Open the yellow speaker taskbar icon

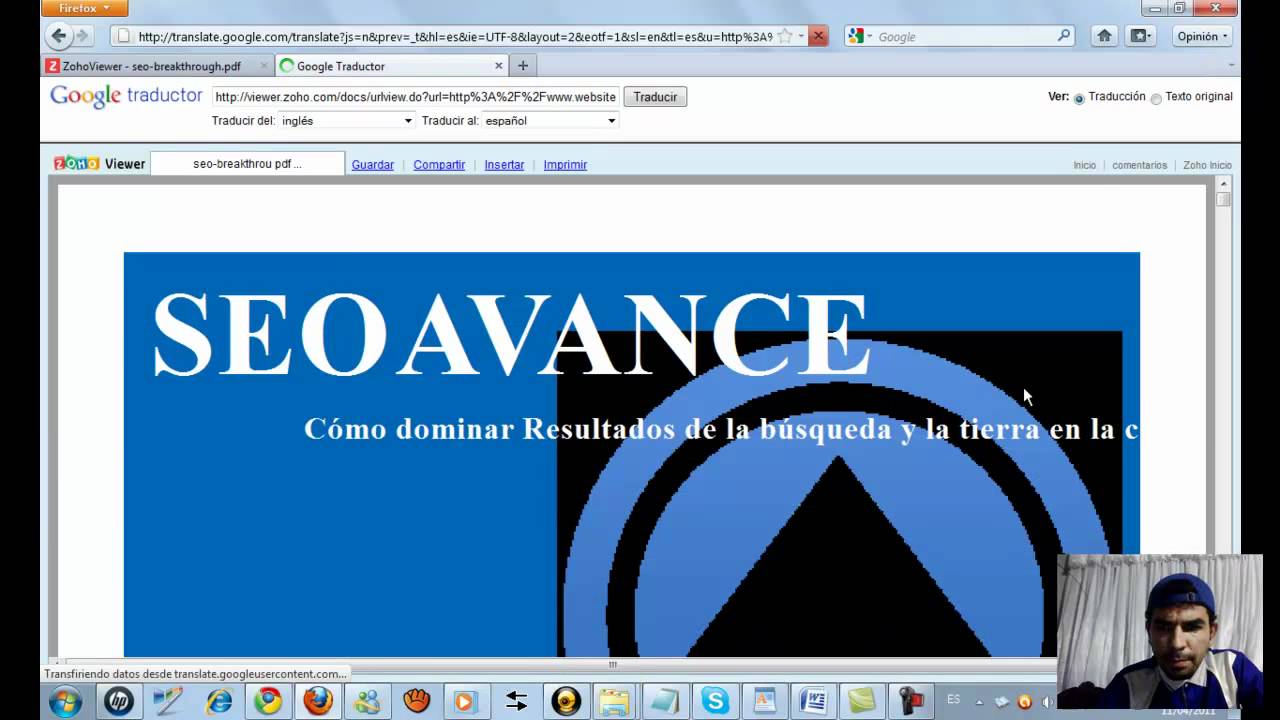tap(566, 701)
